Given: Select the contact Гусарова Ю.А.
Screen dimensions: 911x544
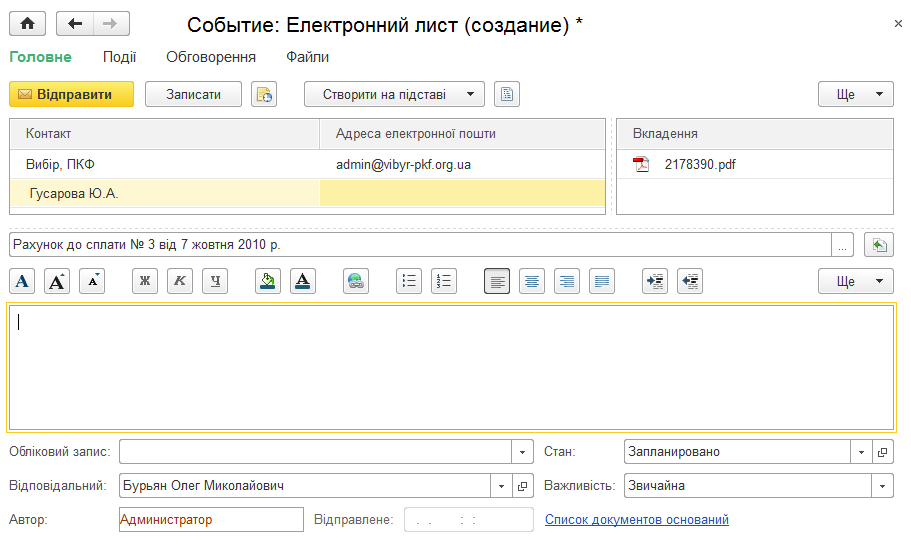Looking at the screenshot, I should (164, 194).
